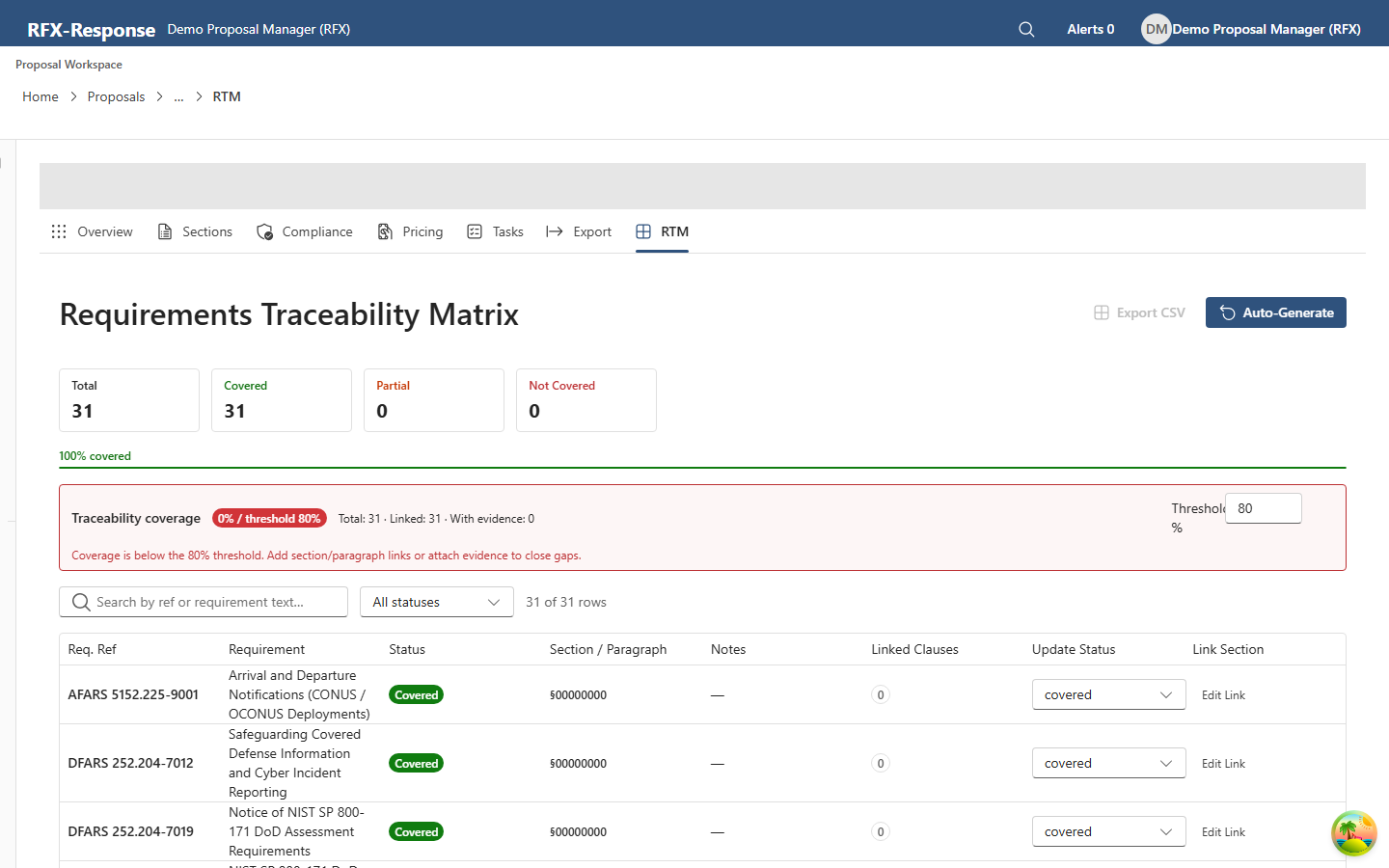
Task: Click the Not Covered 0 summary card
Action: (586, 400)
